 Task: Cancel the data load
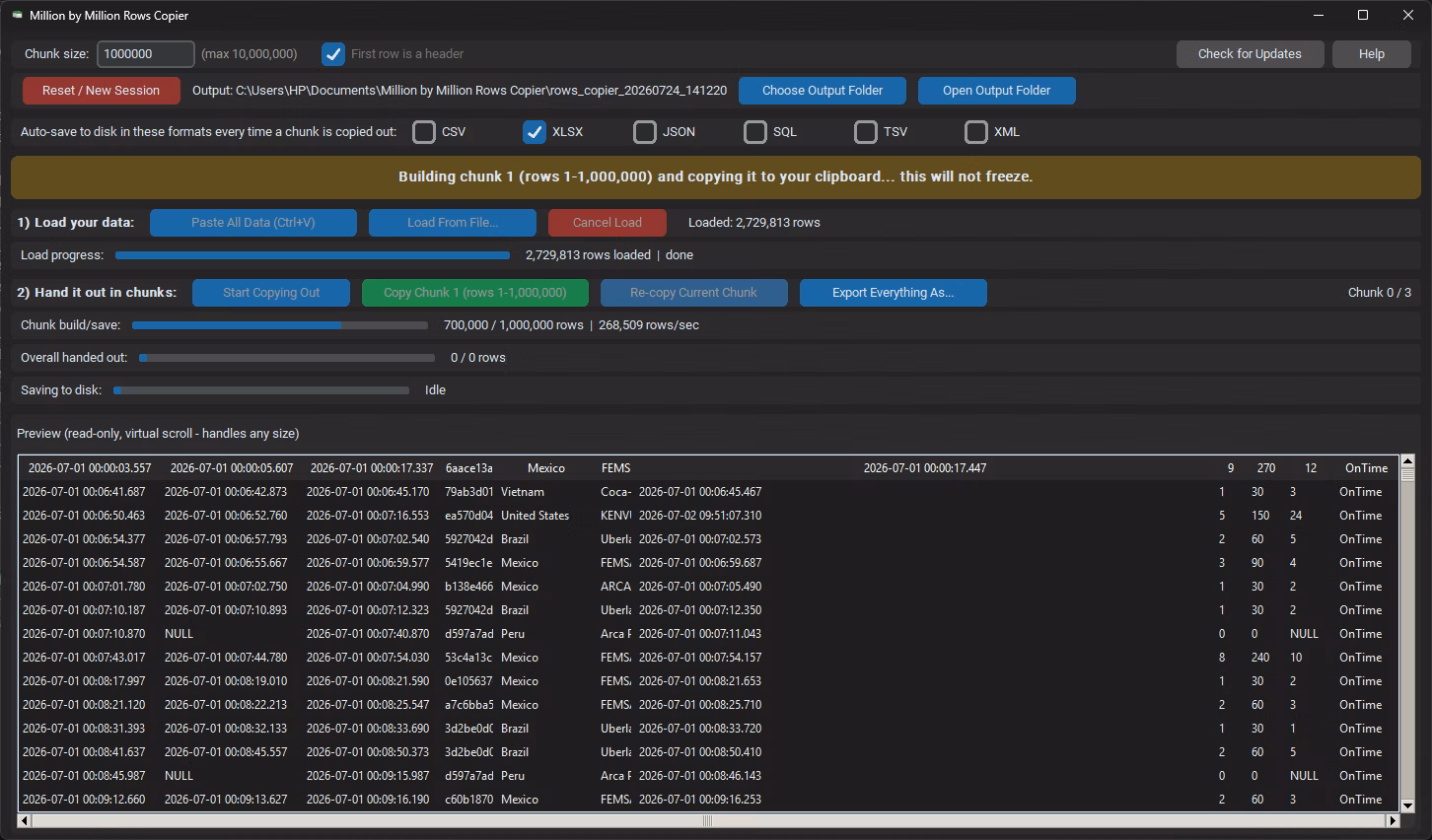[x=607, y=223]
